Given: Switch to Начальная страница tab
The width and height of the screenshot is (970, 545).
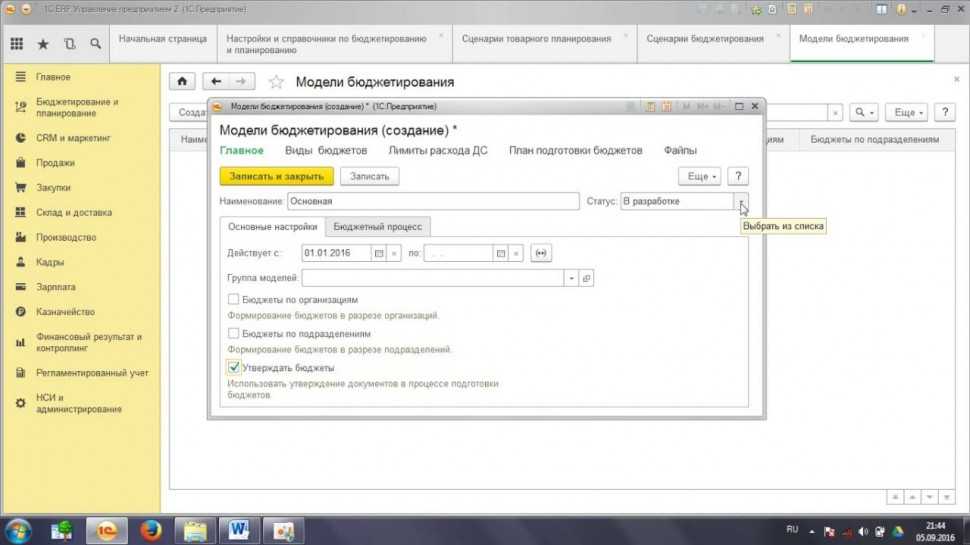Looking at the screenshot, I should click(x=163, y=44).
